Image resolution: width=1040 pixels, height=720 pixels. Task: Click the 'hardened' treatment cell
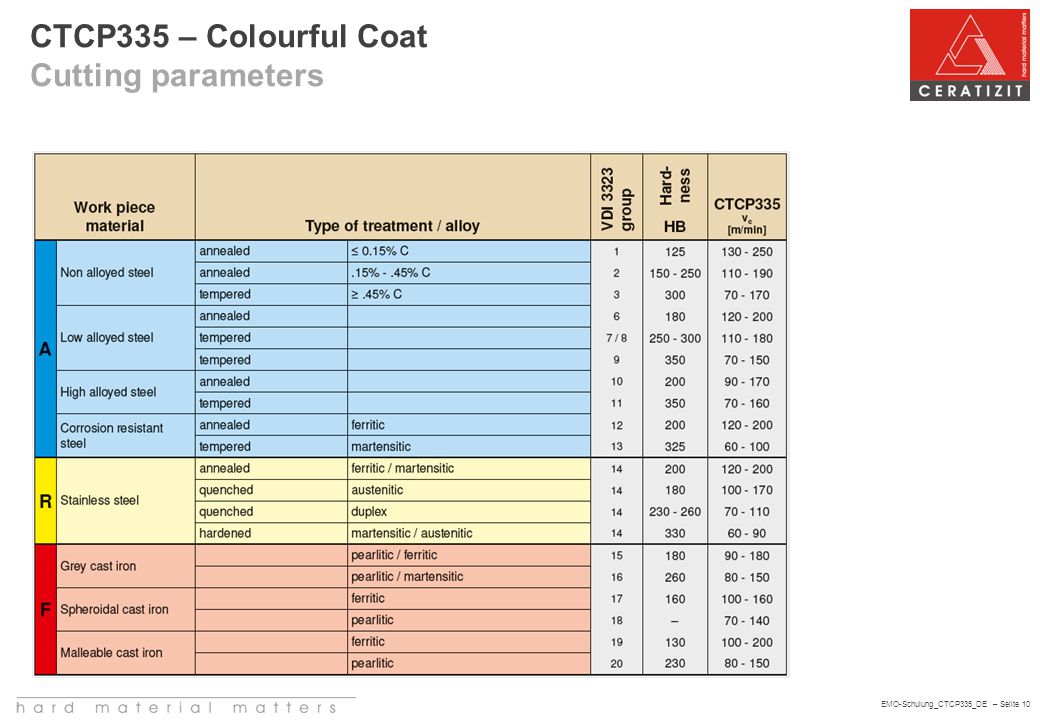tap(271, 533)
